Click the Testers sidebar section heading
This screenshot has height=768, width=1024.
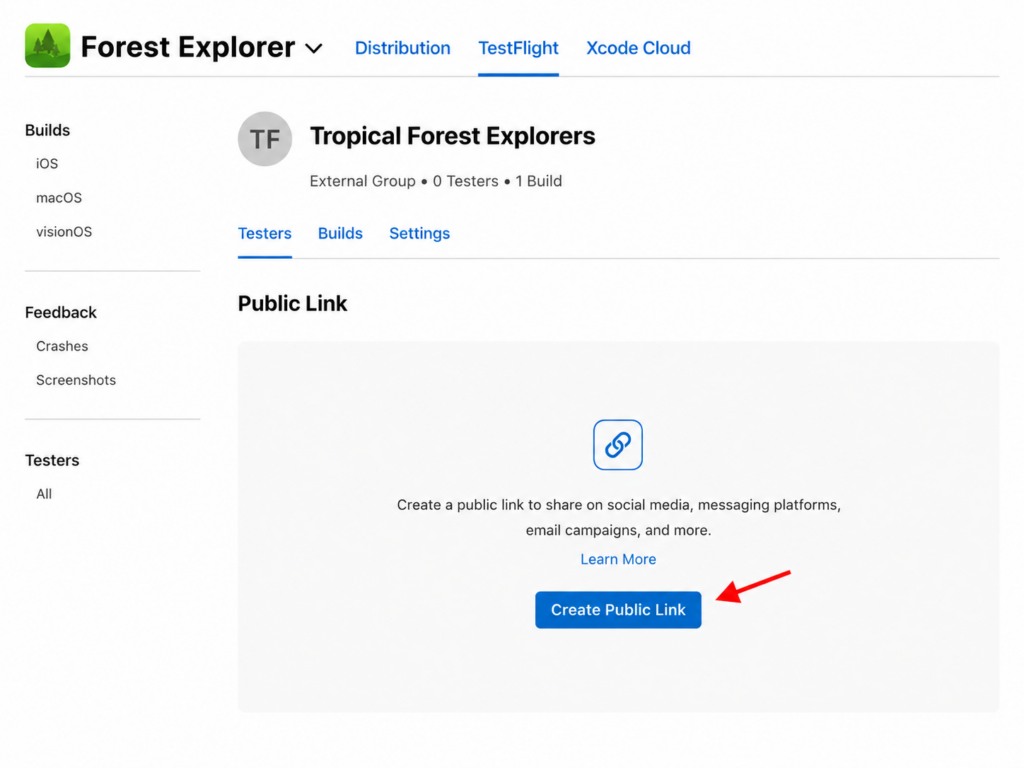[52, 460]
